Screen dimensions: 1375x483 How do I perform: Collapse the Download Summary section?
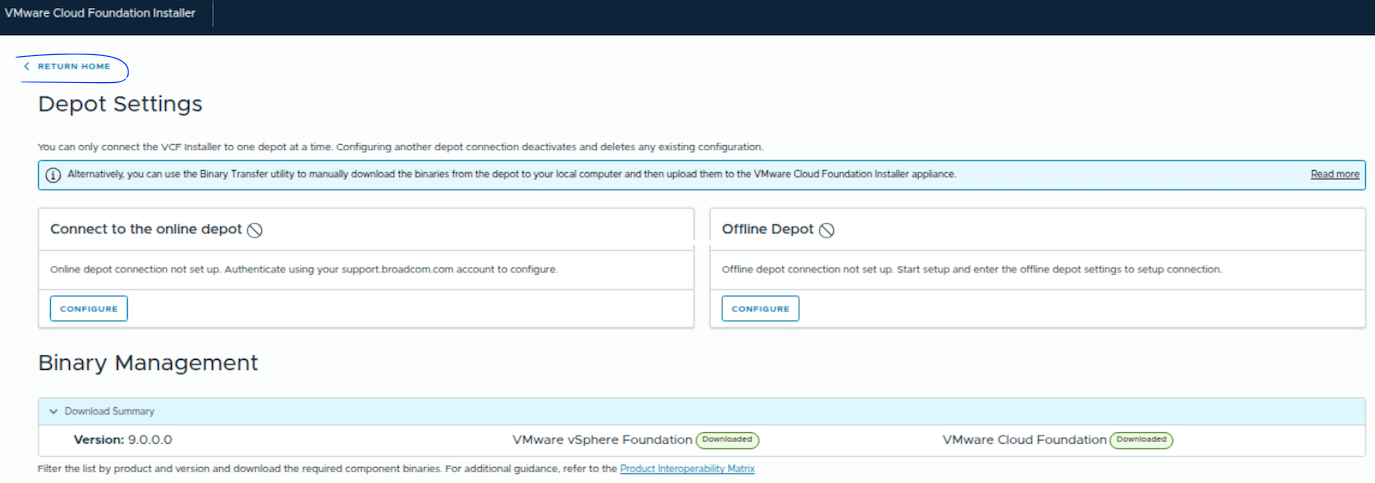click(x=53, y=411)
